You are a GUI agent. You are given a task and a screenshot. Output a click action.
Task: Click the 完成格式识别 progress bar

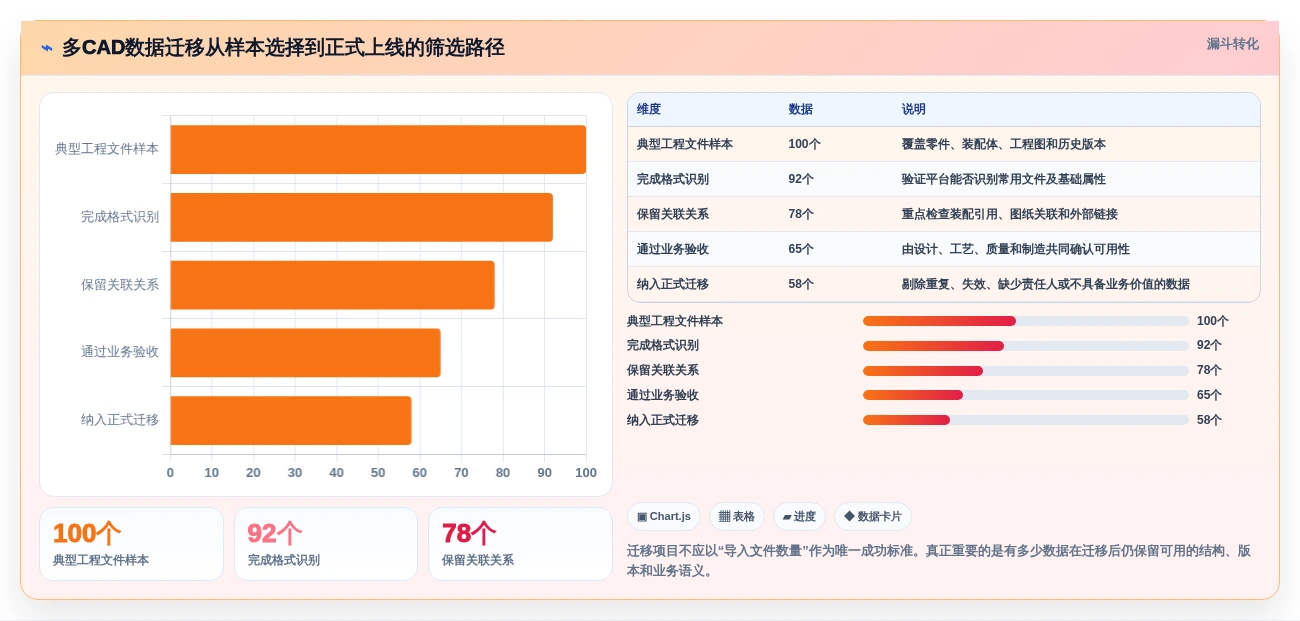(x=1026, y=346)
